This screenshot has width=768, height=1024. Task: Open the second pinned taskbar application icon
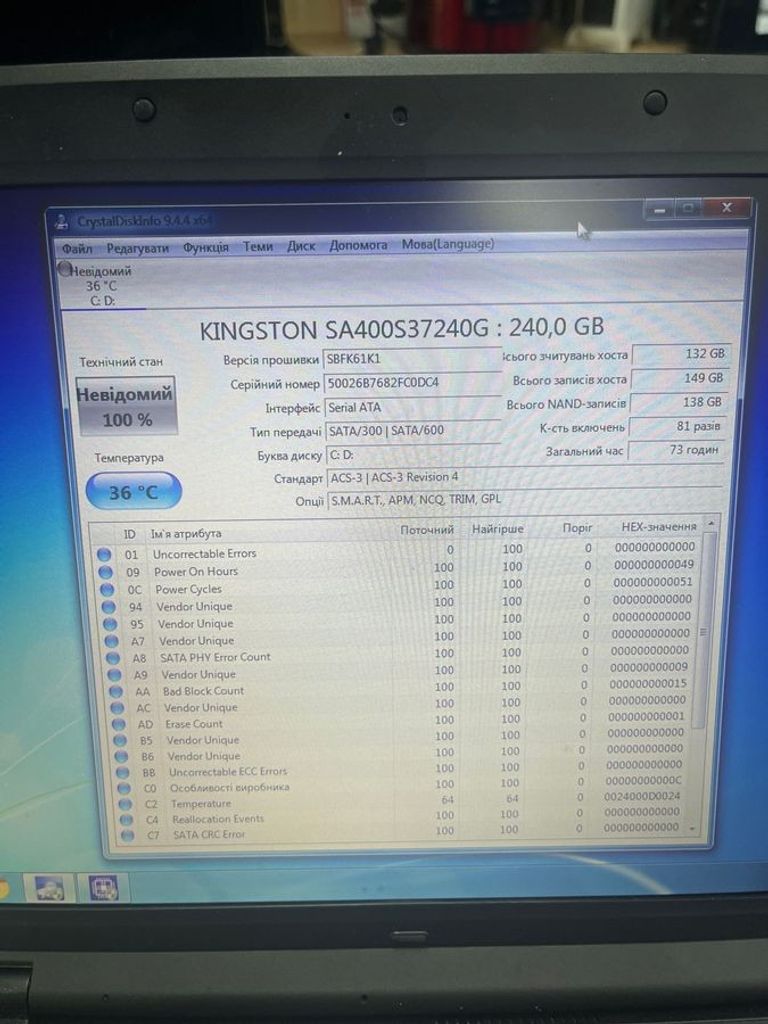click(x=103, y=887)
